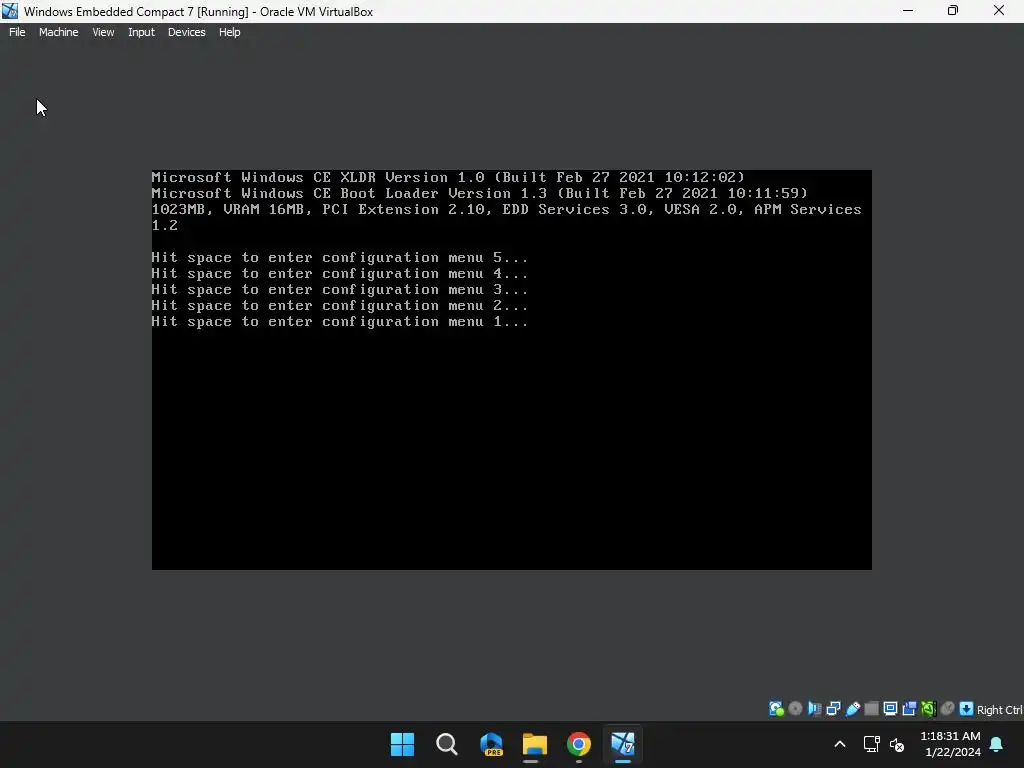This screenshot has height=768, width=1024.
Task: Open File Explorer from the taskbar
Action: [534, 744]
